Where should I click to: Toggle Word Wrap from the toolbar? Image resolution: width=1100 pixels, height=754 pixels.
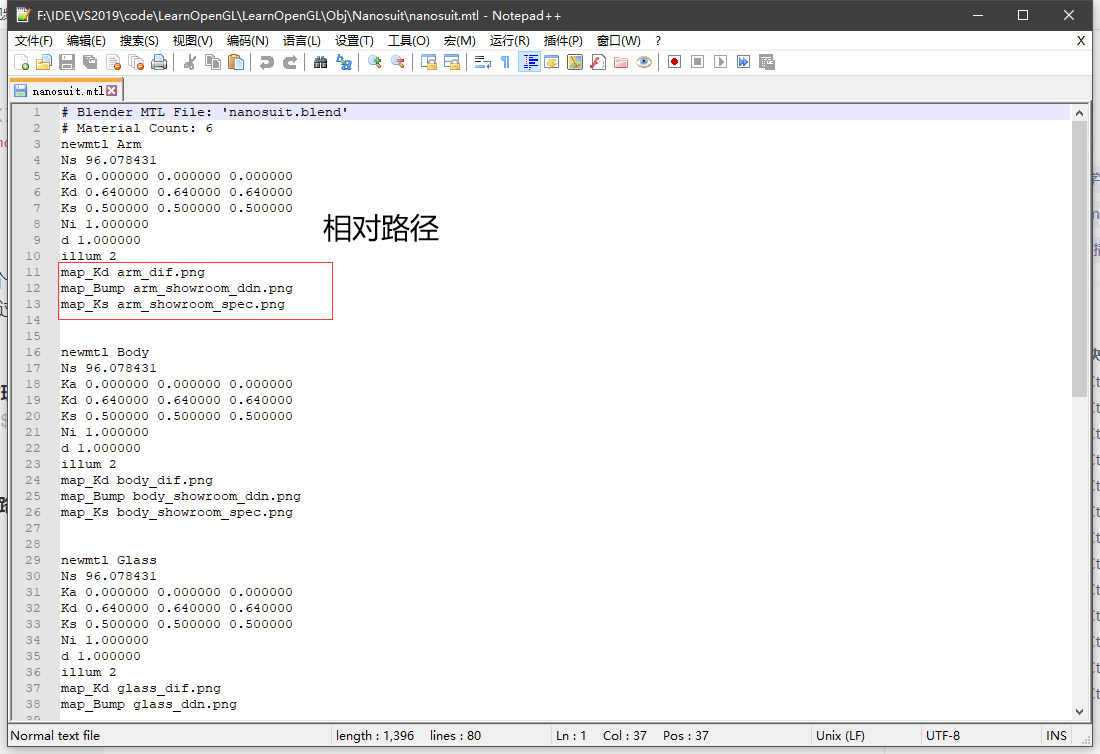click(481, 61)
